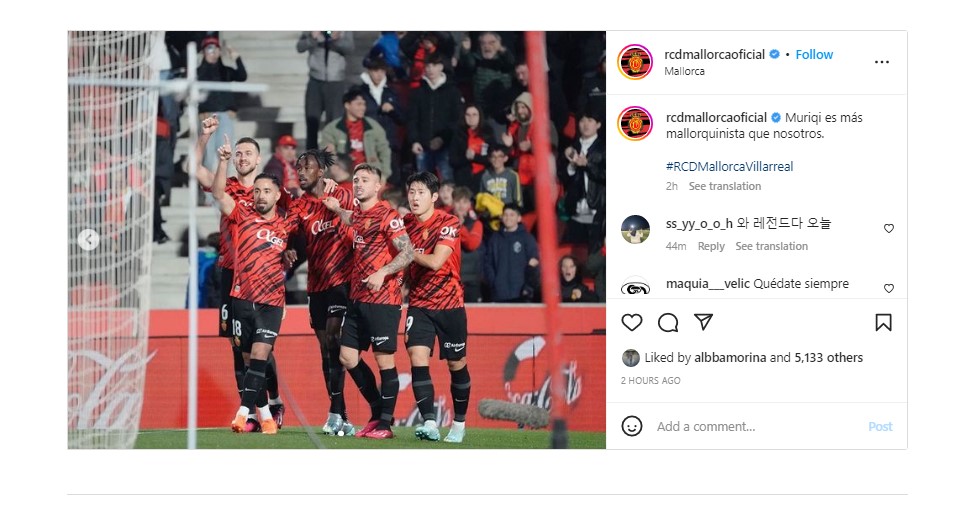Follow rcdmallorcaoficial
The image size is (959, 529).
tap(814, 54)
